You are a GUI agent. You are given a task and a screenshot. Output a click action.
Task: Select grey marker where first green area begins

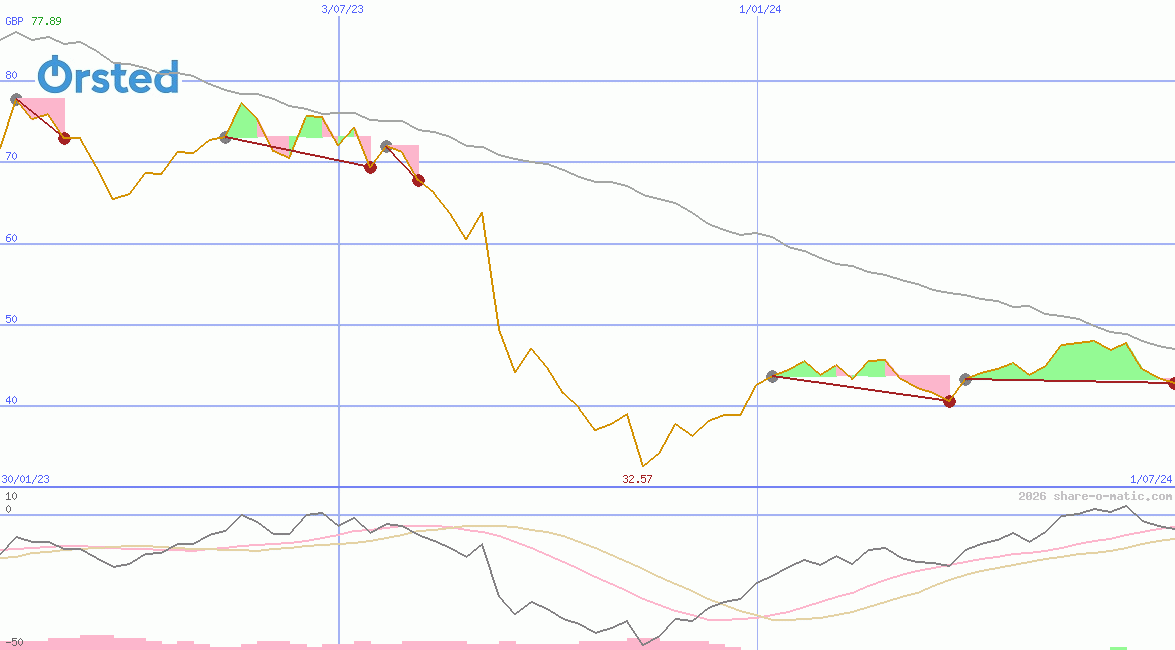[x=225, y=137]
